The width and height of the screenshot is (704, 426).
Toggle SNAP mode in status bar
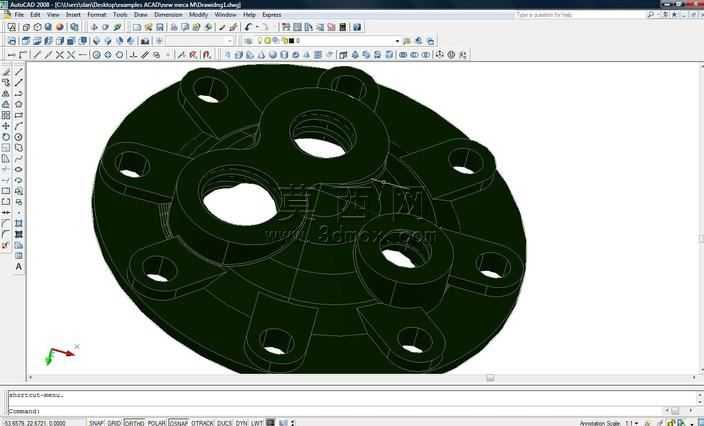click(97, 423)
